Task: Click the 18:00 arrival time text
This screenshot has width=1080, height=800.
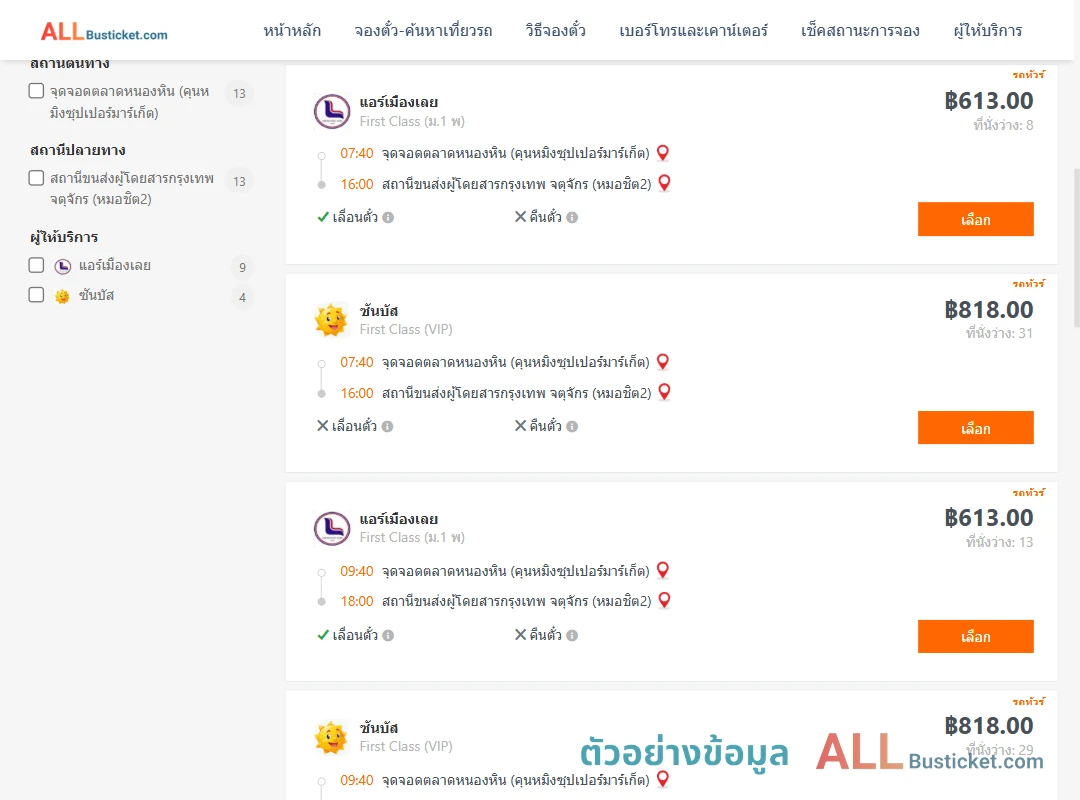Action: point(357,602)
